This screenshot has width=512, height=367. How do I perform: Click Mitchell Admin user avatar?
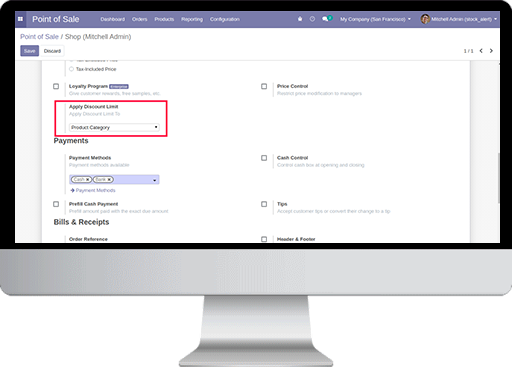[425, 19]
